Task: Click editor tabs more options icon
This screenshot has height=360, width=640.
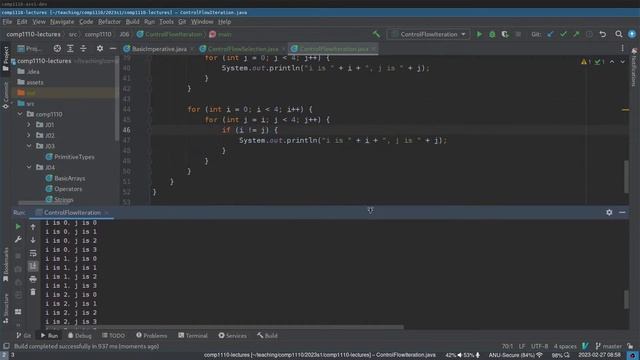Action: (x=622, y=49)
